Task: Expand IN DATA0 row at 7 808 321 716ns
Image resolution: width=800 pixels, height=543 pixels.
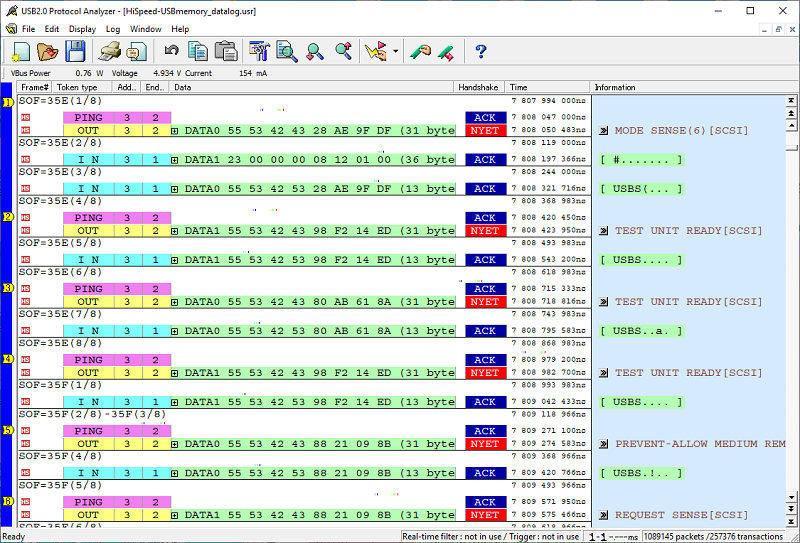Action: 174,189
